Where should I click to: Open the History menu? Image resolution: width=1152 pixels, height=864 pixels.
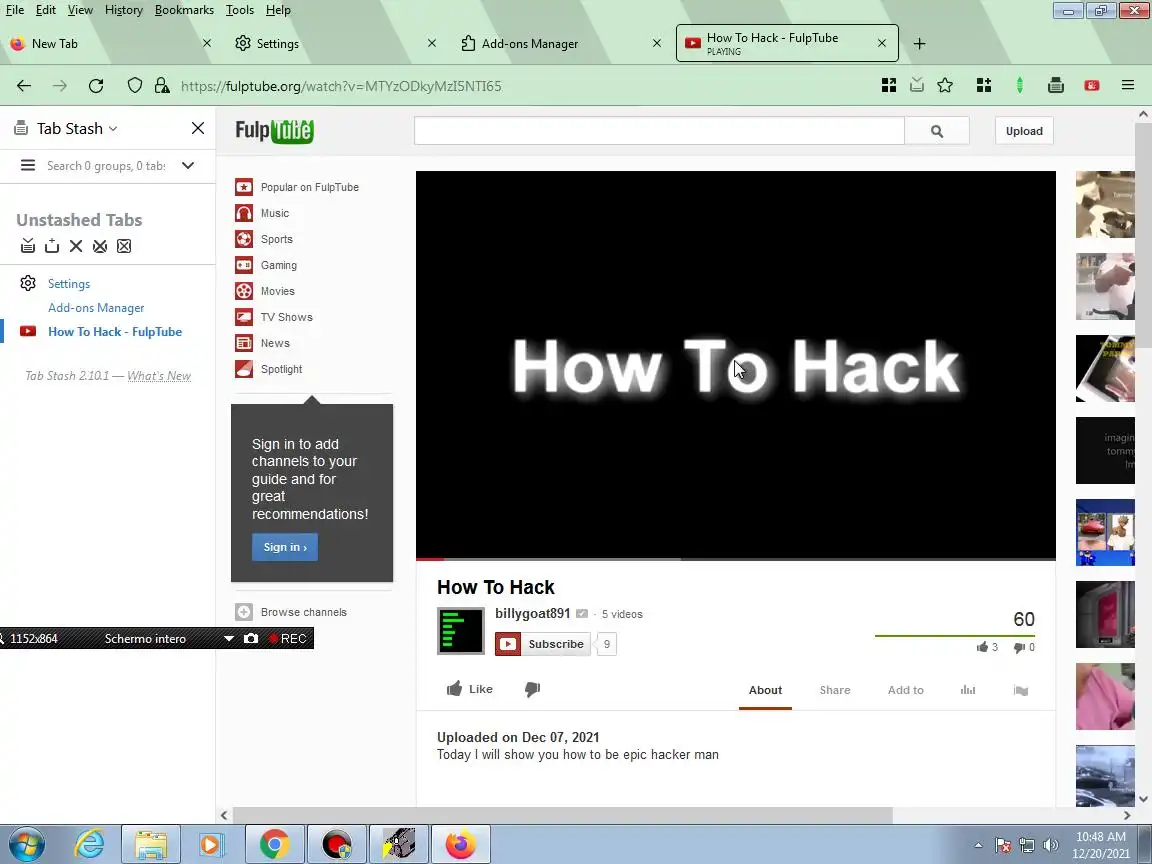(x=123, y=10)
